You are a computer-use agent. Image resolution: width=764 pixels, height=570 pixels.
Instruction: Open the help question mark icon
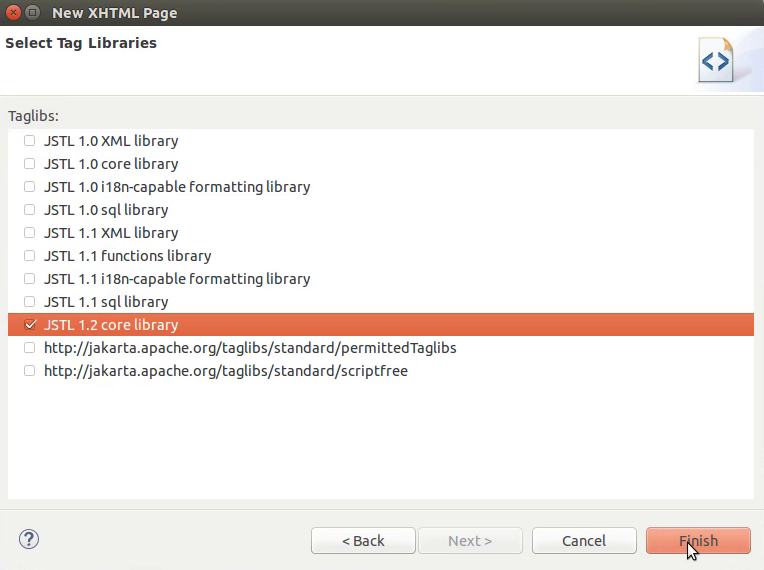(x=29, y=539)
